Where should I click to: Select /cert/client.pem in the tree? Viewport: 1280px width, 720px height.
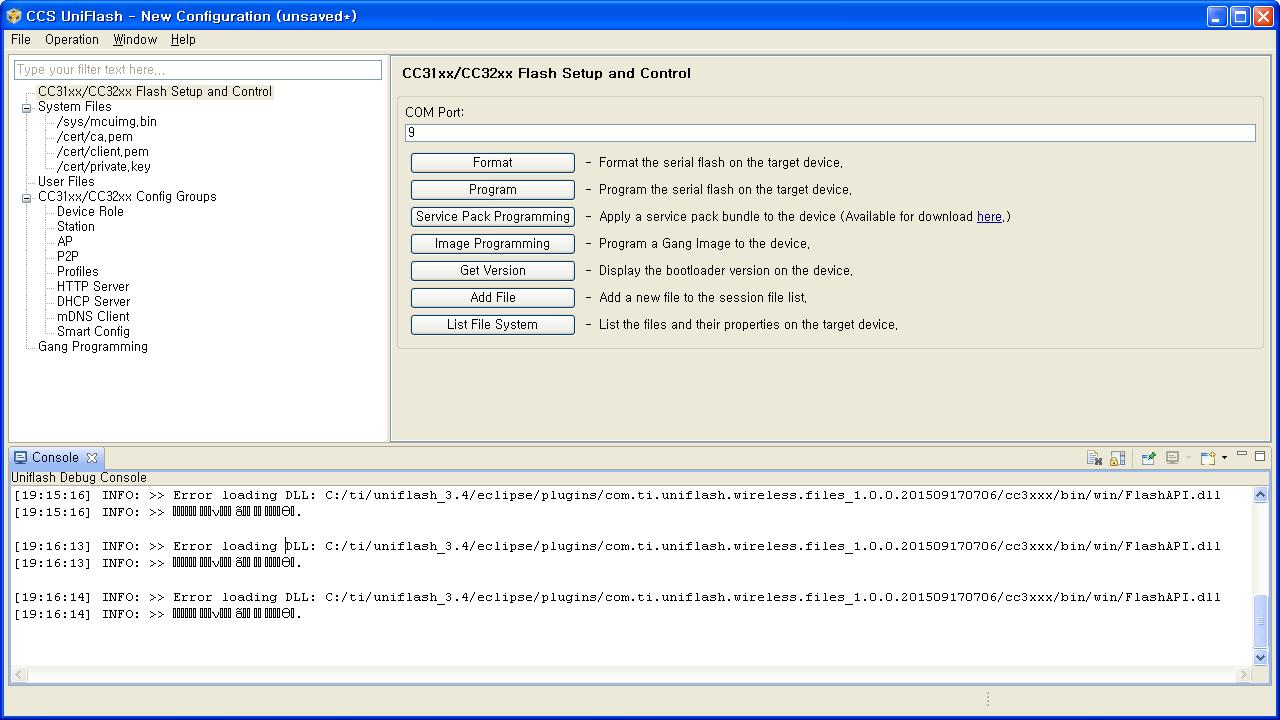click(103, 152)
